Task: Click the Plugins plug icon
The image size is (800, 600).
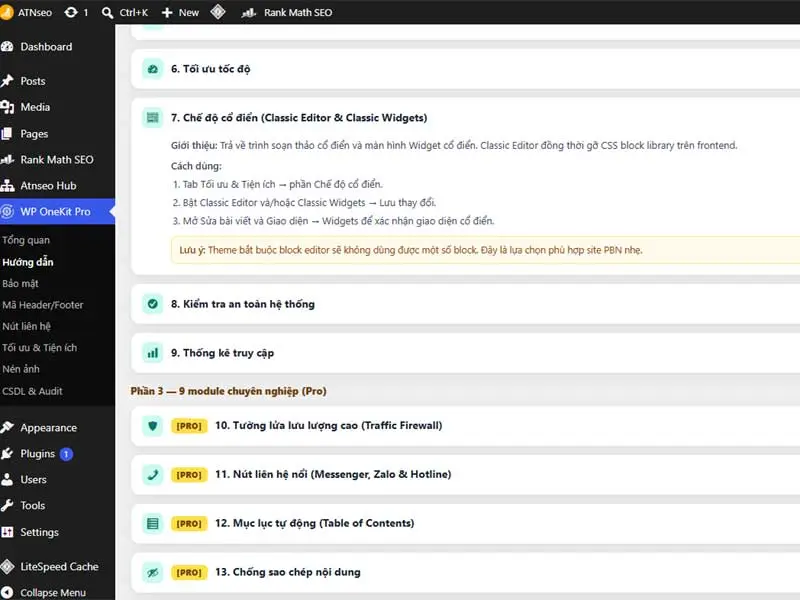Action: (7, 454)
